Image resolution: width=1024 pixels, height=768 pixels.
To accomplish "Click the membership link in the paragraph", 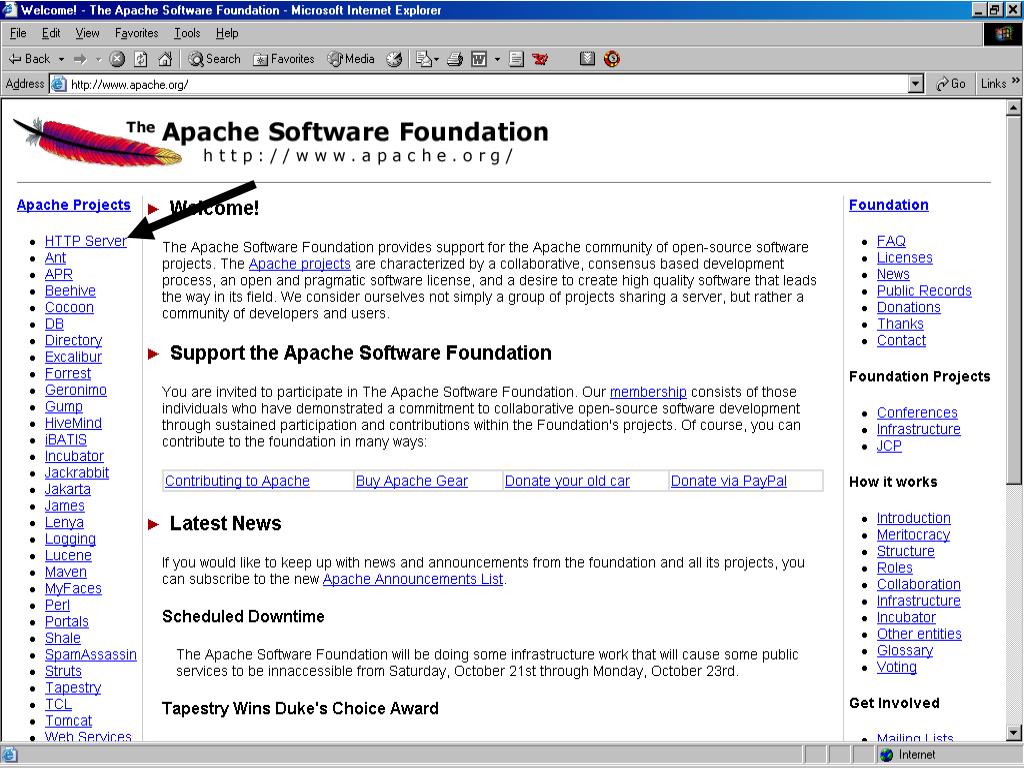I will (x=648, y=392).
